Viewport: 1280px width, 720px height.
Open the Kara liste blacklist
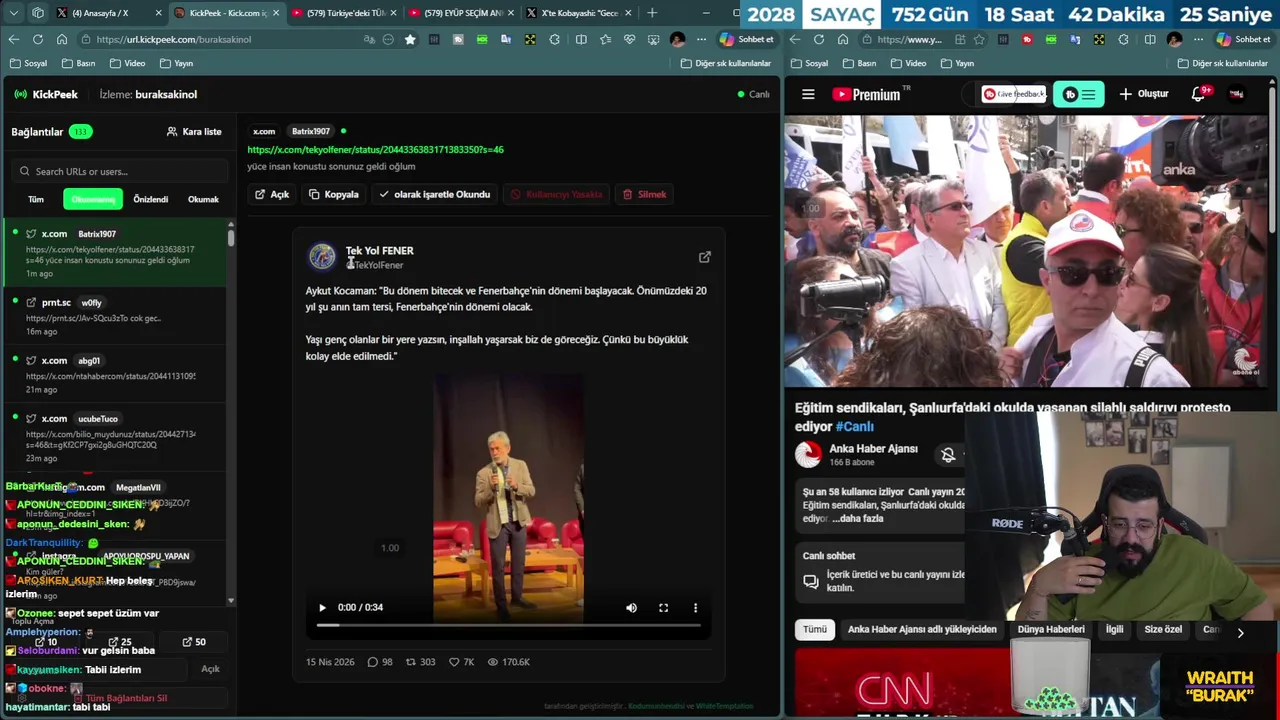click(194, 131)
